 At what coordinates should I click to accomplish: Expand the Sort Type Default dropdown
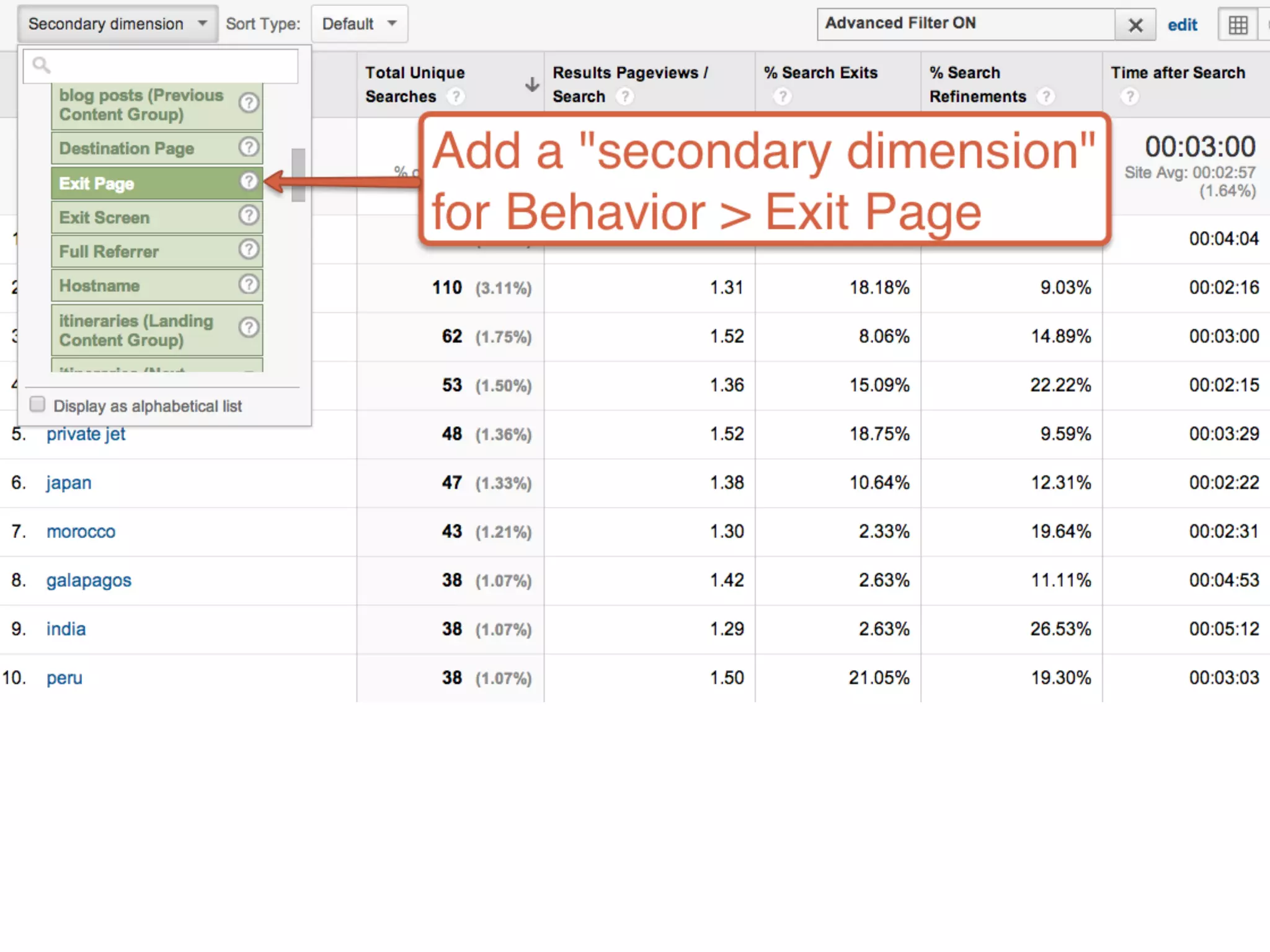tap(359, 24)
